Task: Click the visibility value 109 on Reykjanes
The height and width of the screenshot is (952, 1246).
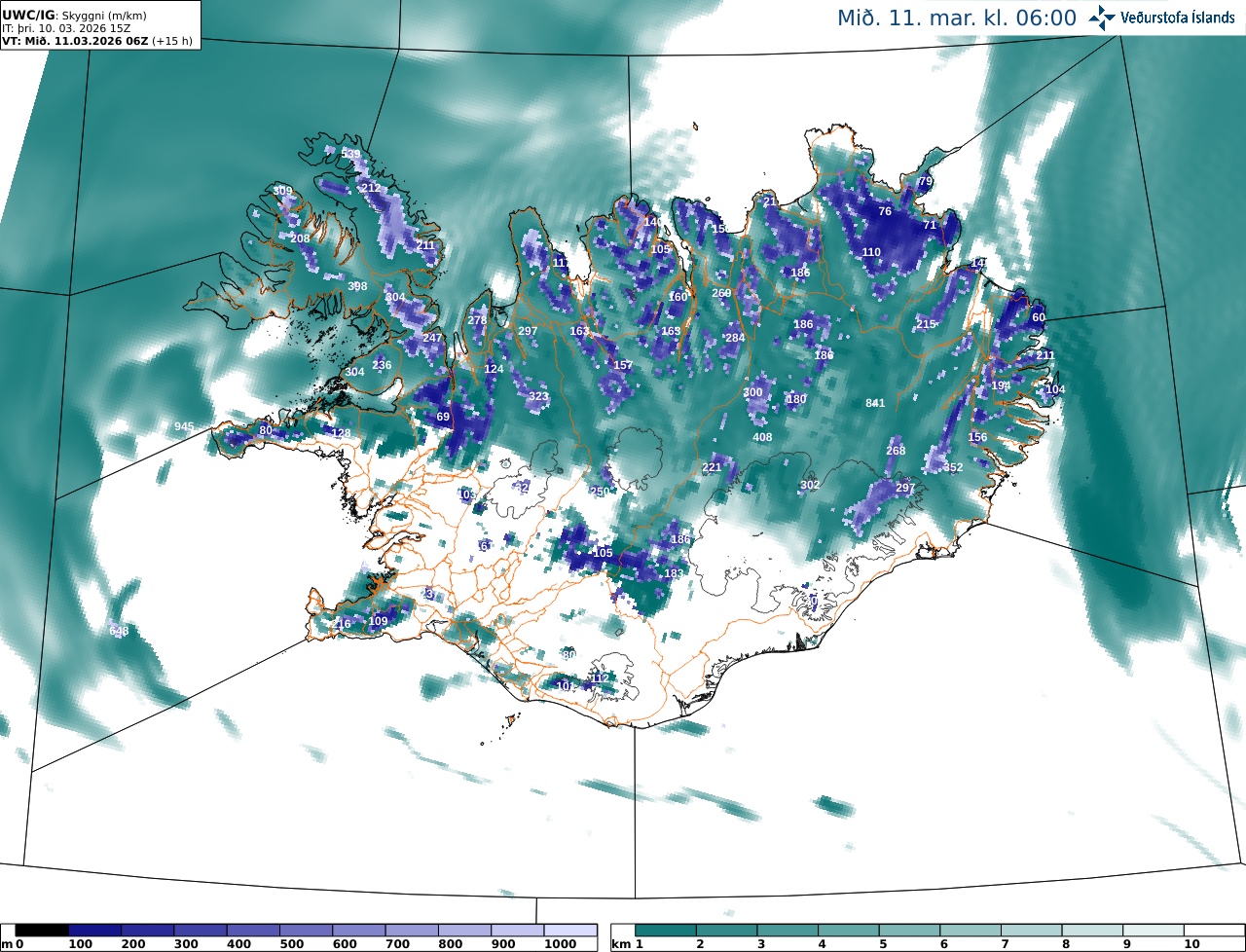Action: pos(379,621)
